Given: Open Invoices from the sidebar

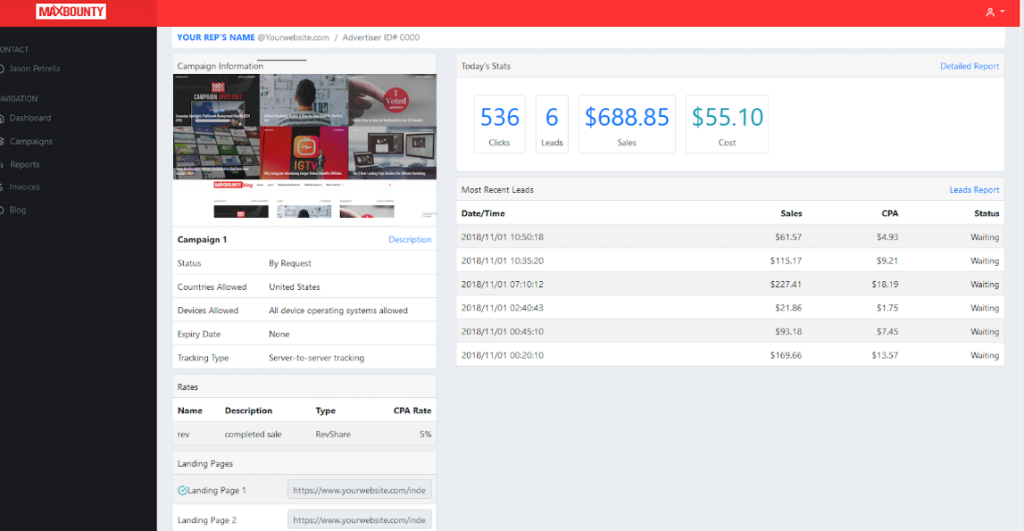Looking at the screenshot, I should (x=24, y=187).
